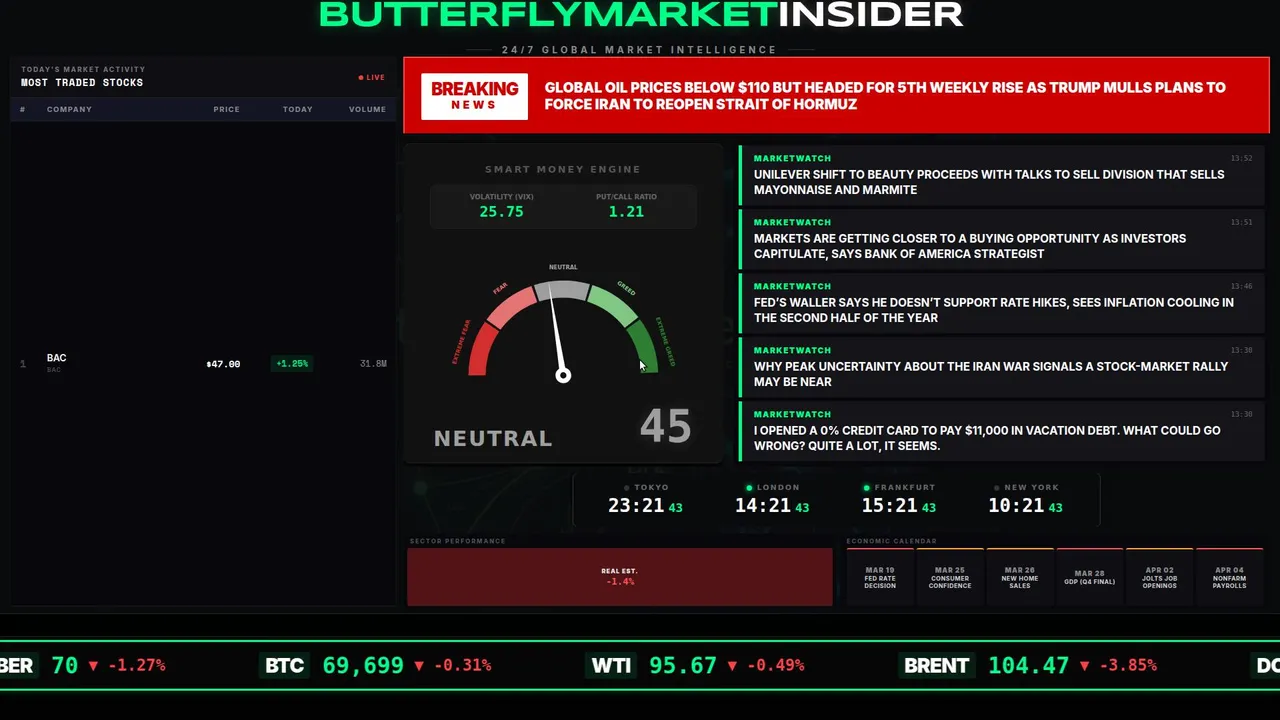Click the BTC change -0.31%
This screenshot has width=1280, height=720.
click(x=463, y=665)
